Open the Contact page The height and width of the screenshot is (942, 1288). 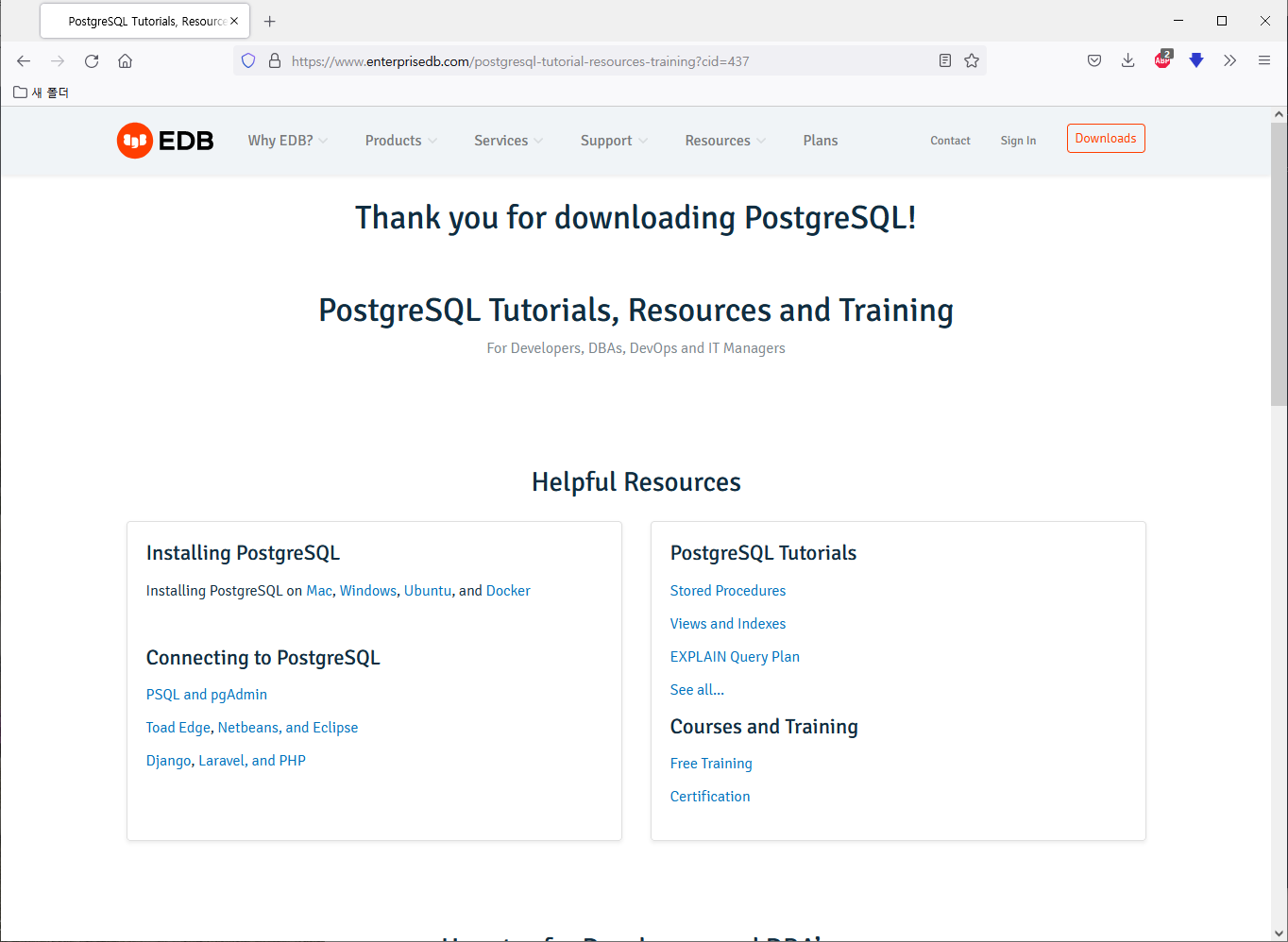[950, 141]
